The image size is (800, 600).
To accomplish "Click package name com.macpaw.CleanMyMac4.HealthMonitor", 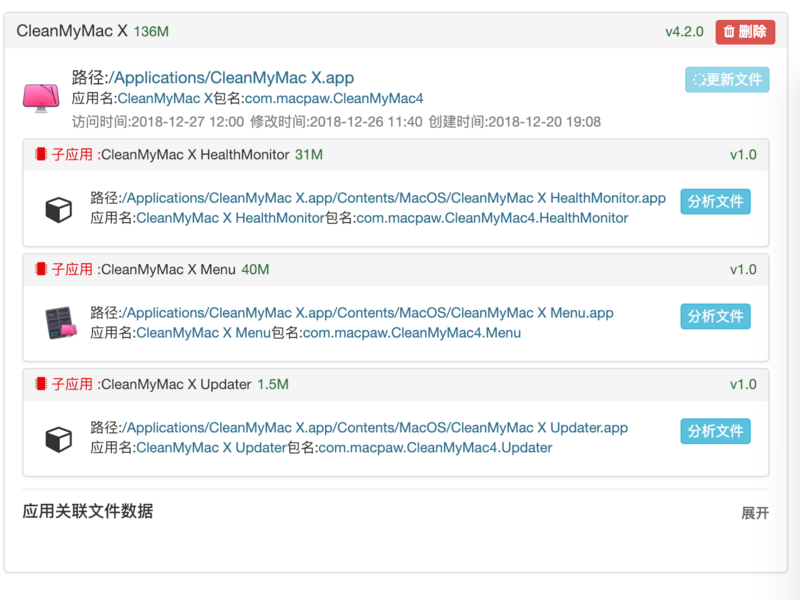I will click(492, 218).
